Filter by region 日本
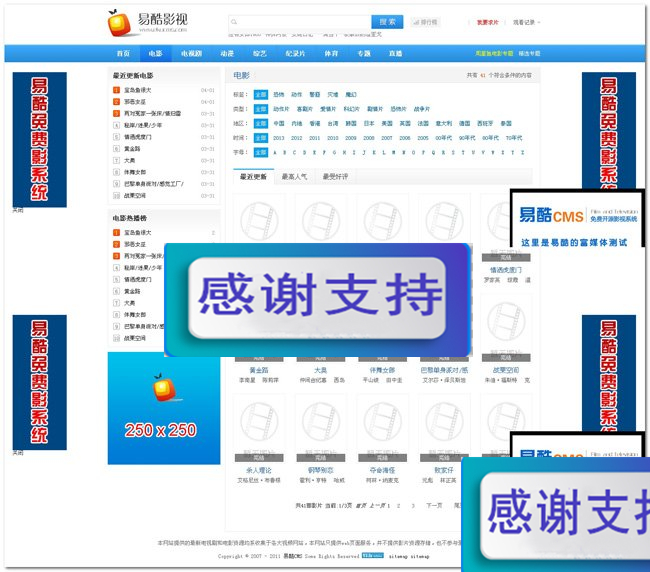The image size is (650, 572). pos(369,124)
